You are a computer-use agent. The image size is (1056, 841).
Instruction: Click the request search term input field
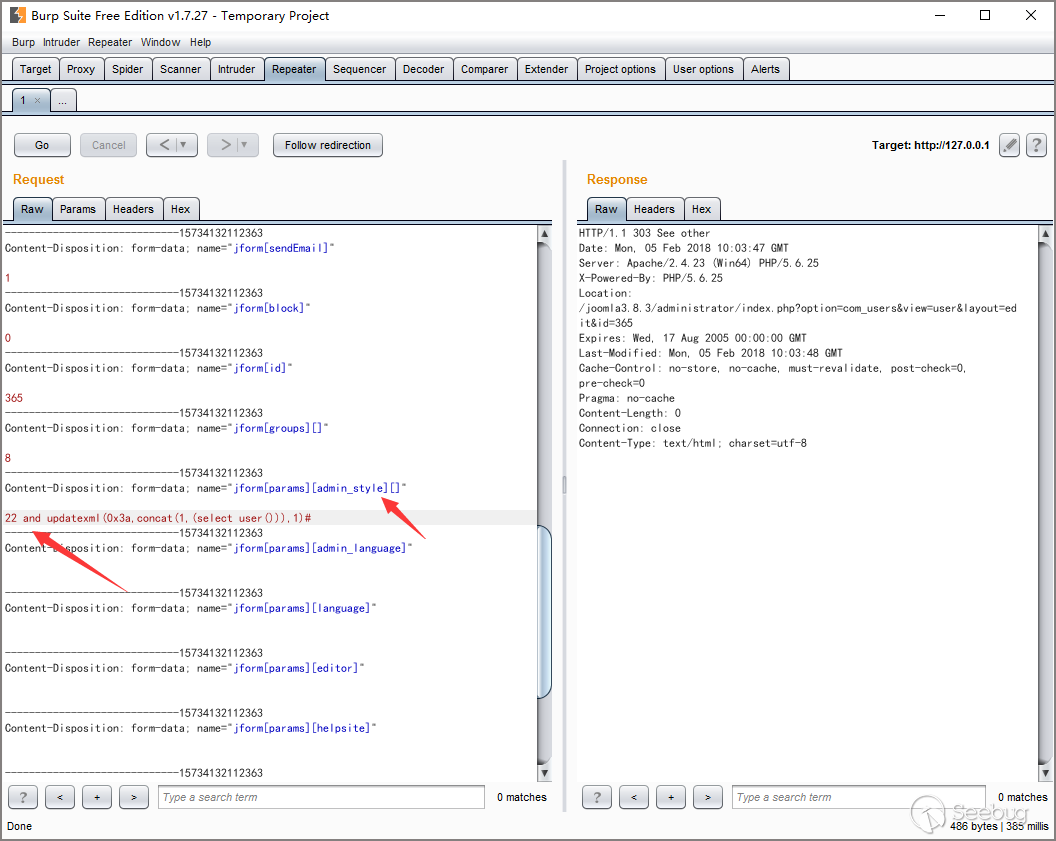[x=321, y=797]
